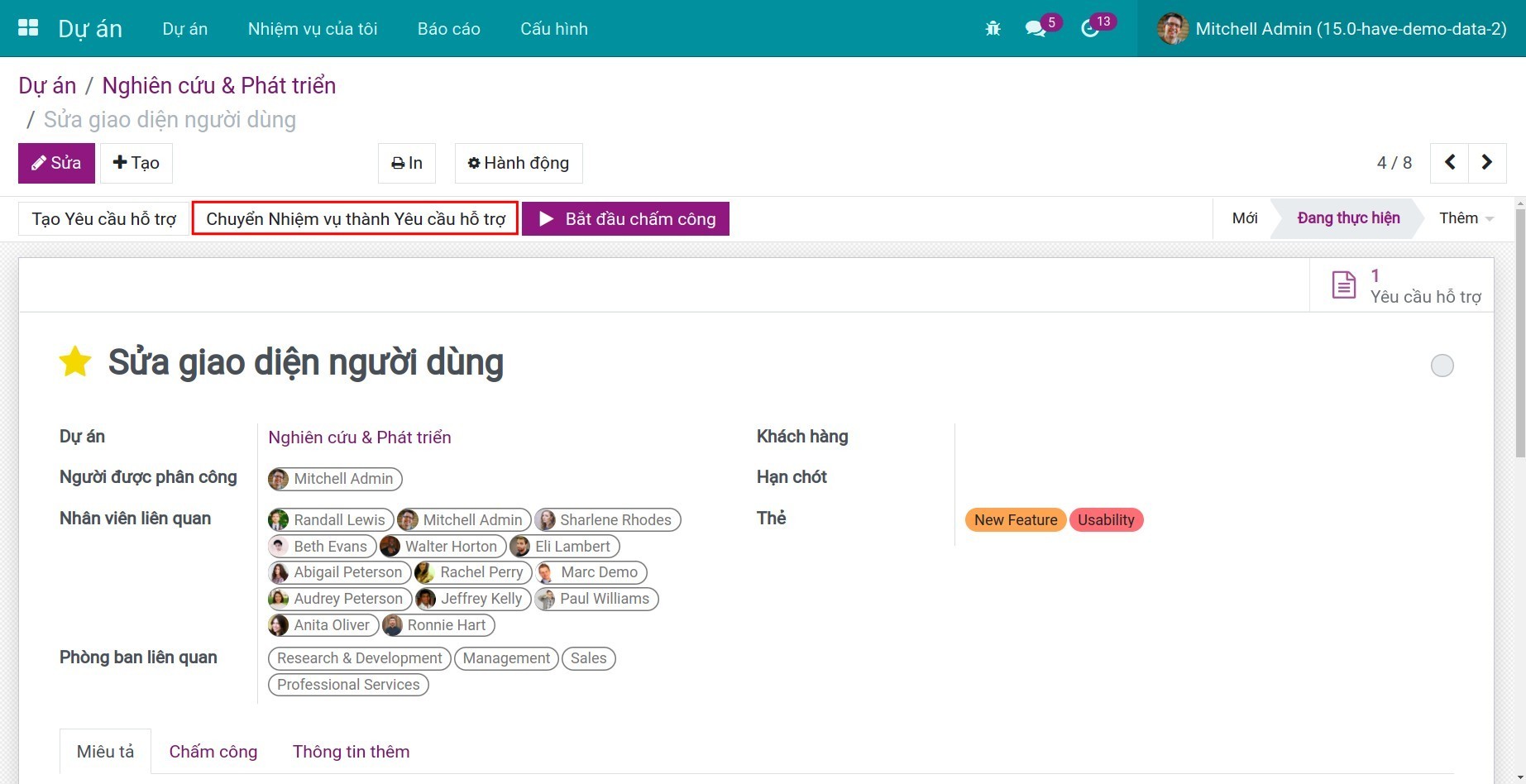Viewport: 1526px width, 784px height.
Task: Click Chuyển Nhiệm vụ thành Yêu cầu hỗ trợ
Action: pos(355,219)
